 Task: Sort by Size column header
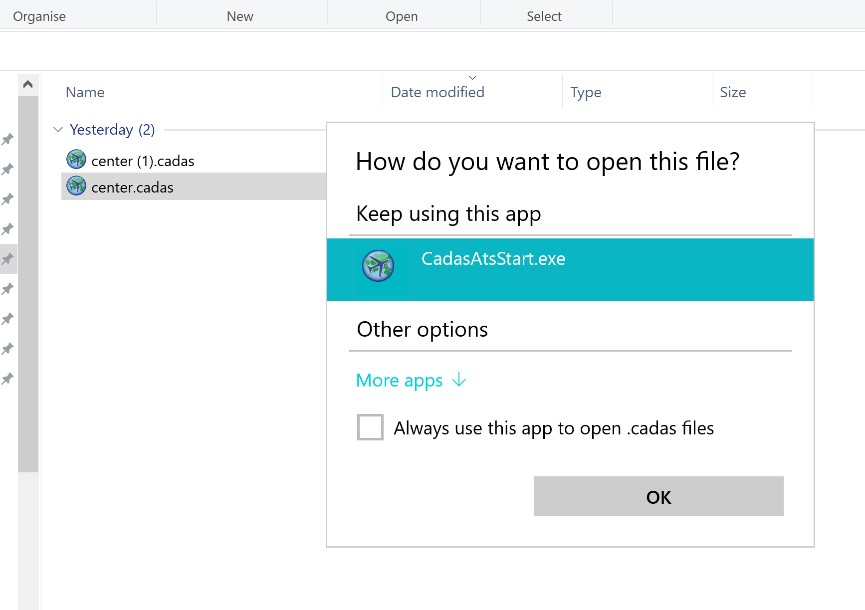(x=733, y=92)
